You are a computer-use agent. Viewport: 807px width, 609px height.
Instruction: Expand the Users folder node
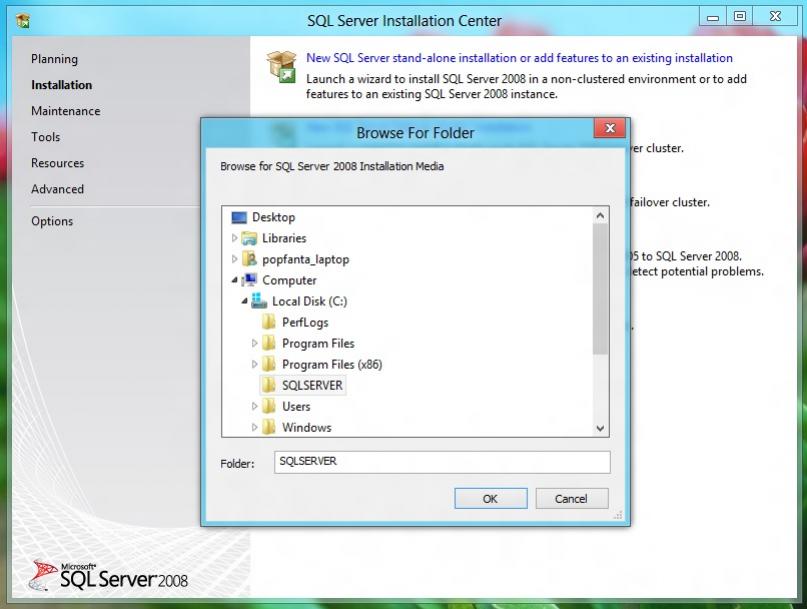(x=254, y=406)
